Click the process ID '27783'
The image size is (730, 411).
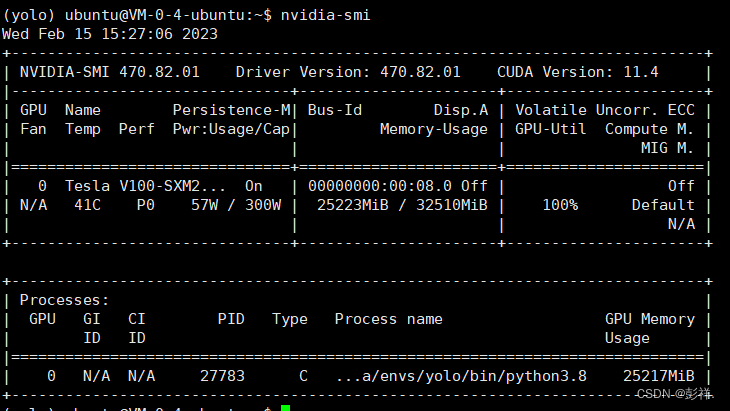click(x=222, y=376)
